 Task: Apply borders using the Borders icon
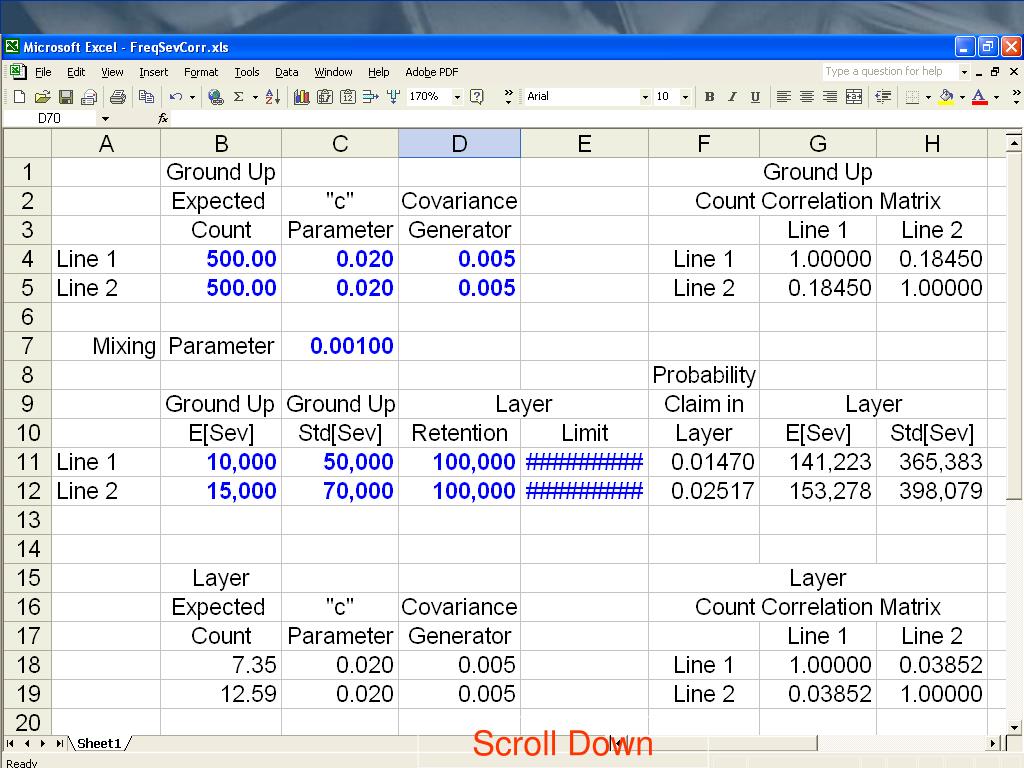point(912,97)
